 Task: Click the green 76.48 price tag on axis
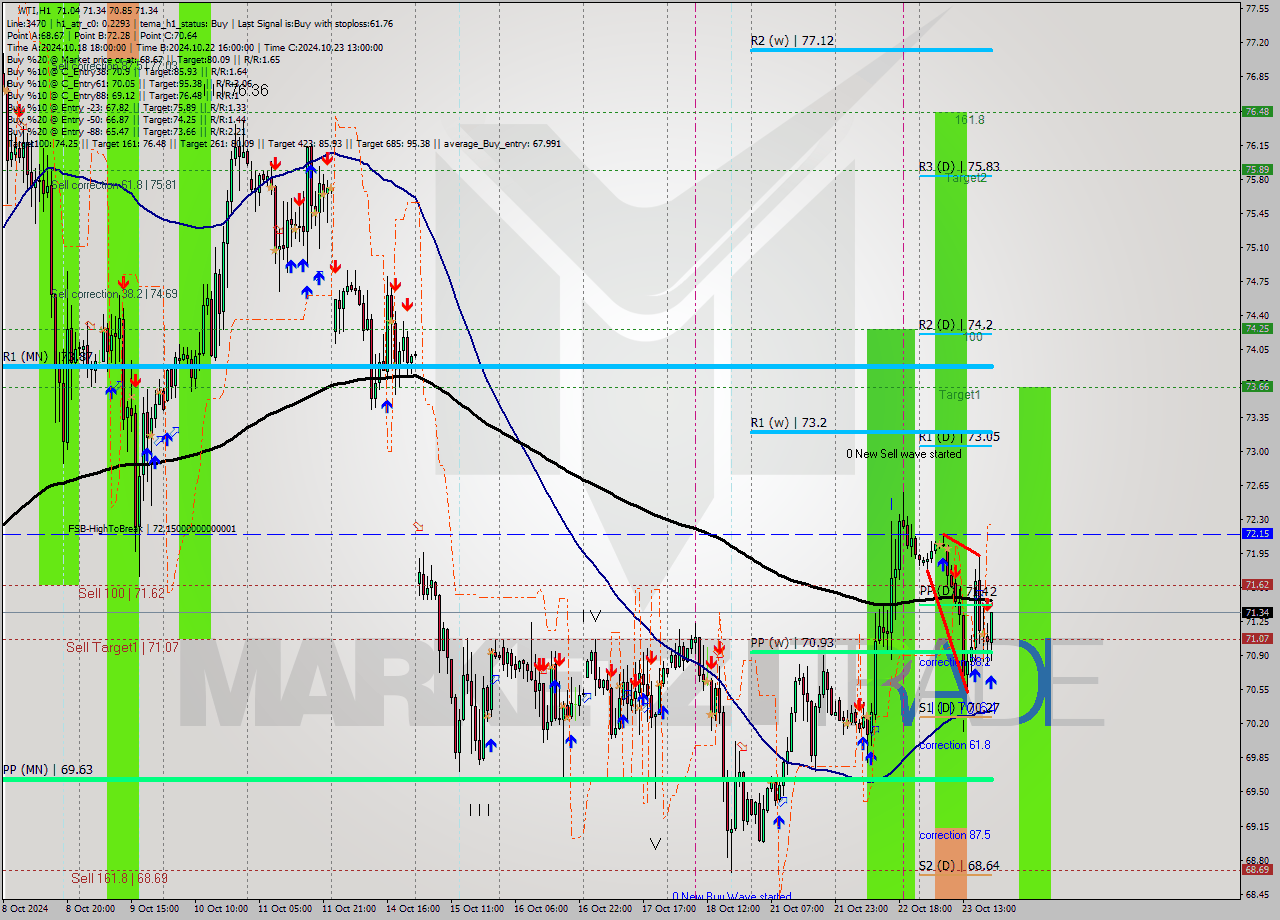[x=1257, y=112]
